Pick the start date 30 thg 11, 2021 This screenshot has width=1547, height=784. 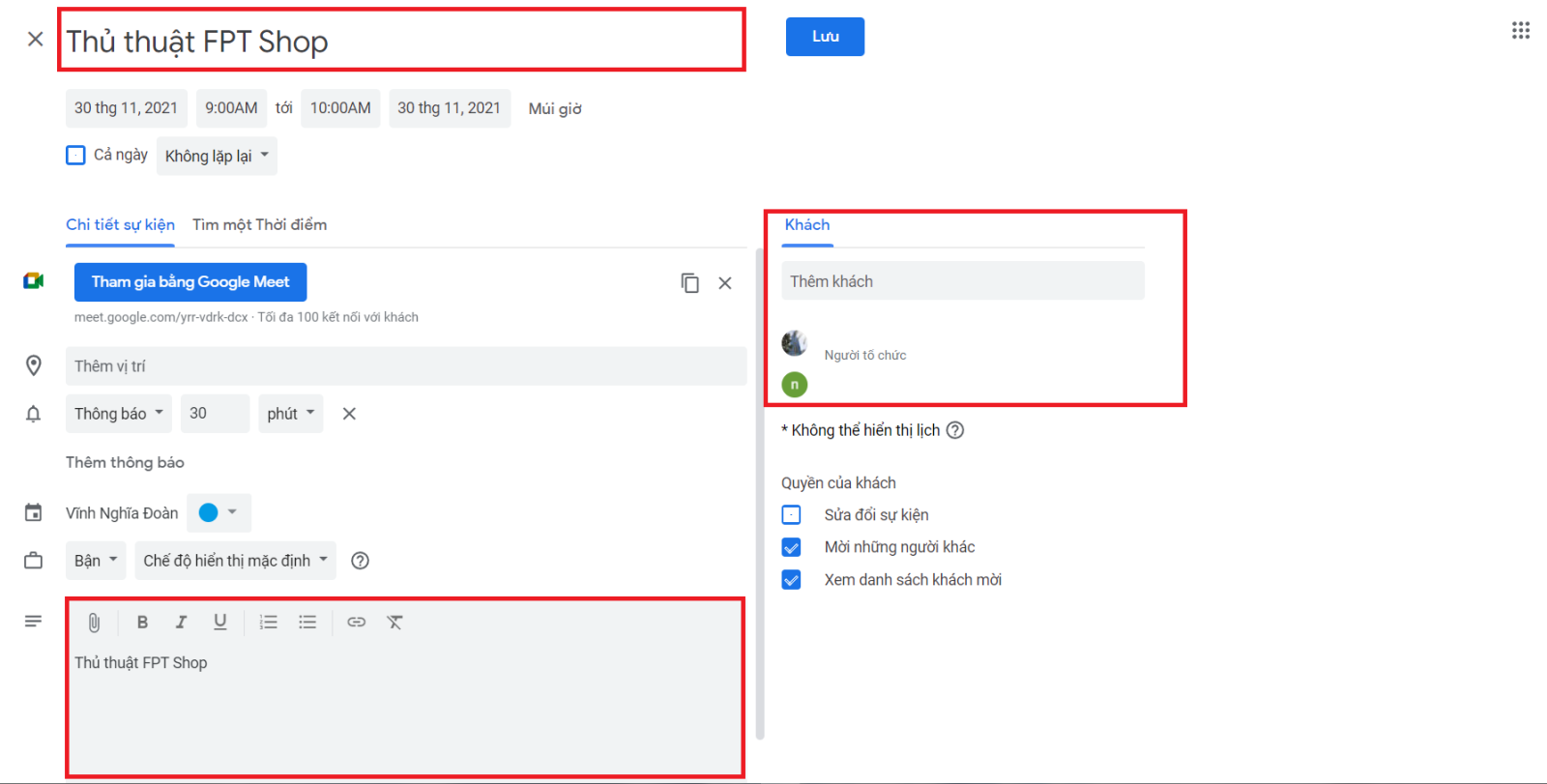pos(127,108)
